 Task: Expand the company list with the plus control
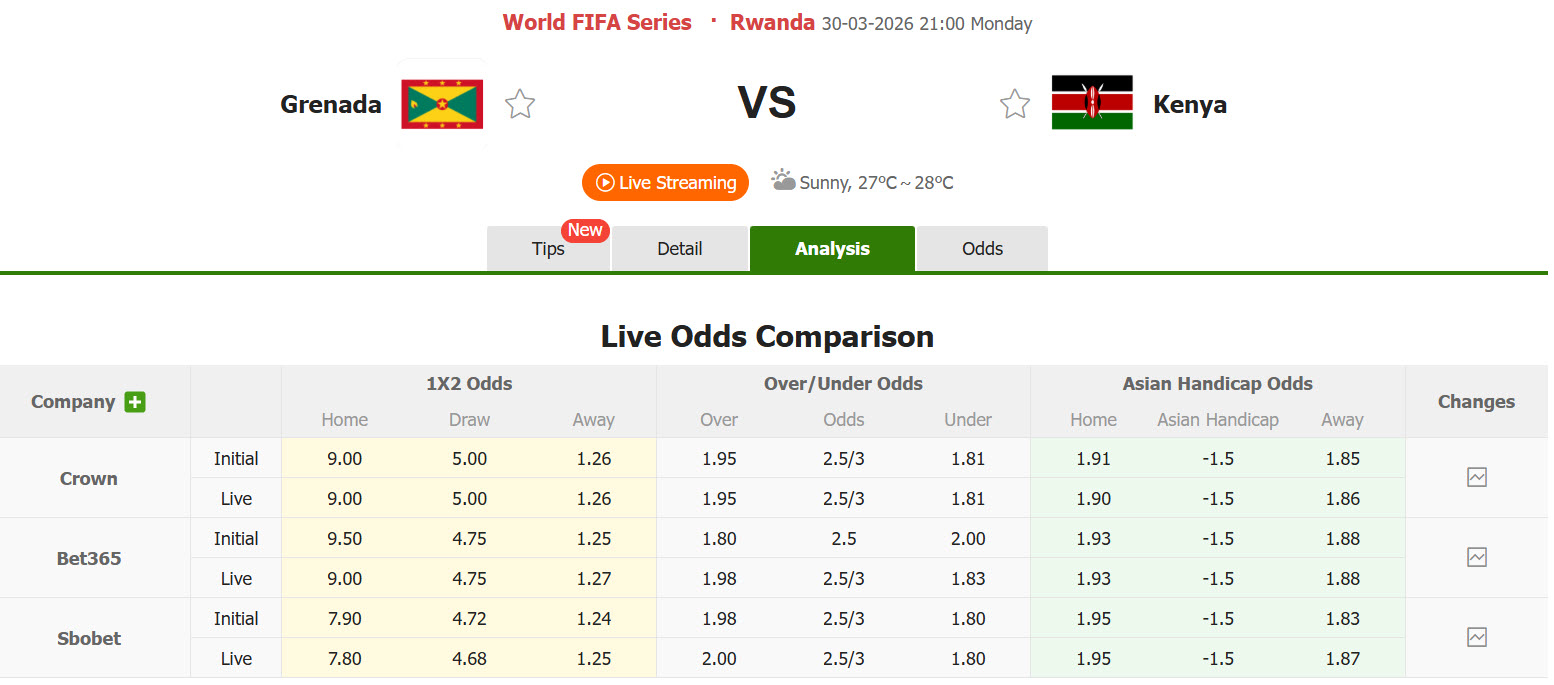[x=135, y=401]
